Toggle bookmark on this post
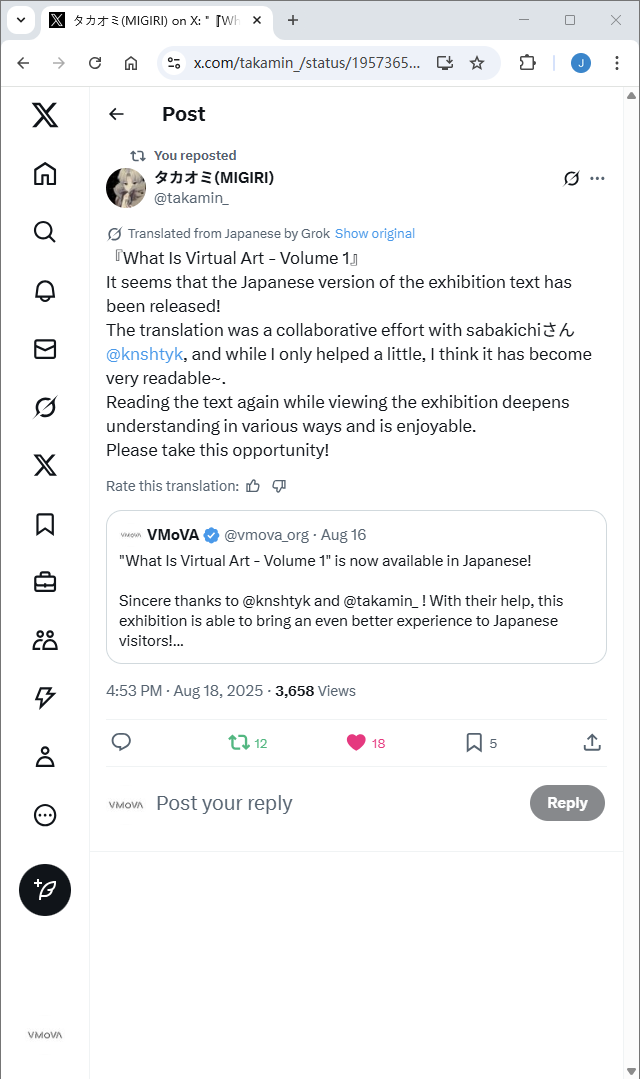 [474, 742]
